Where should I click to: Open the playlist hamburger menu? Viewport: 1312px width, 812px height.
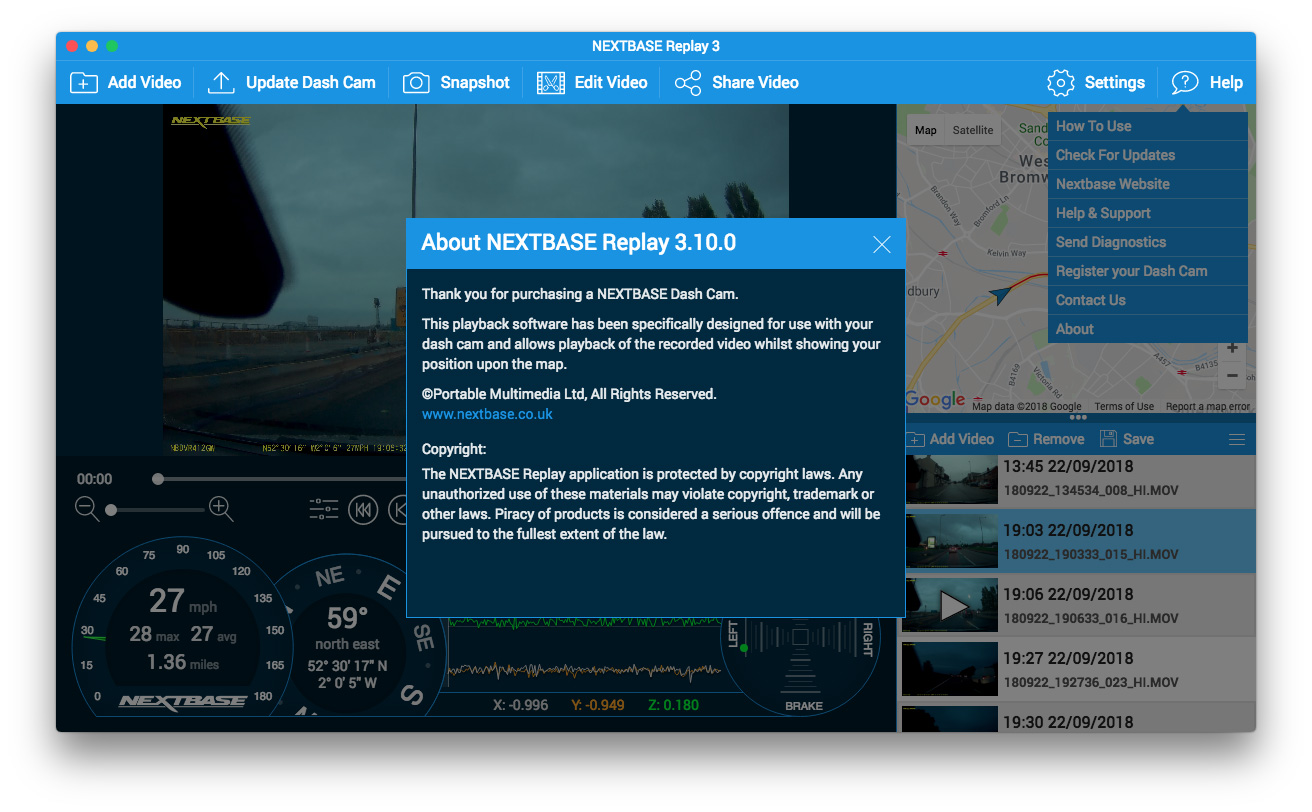pyautogui.click(x=1237, y=440)
